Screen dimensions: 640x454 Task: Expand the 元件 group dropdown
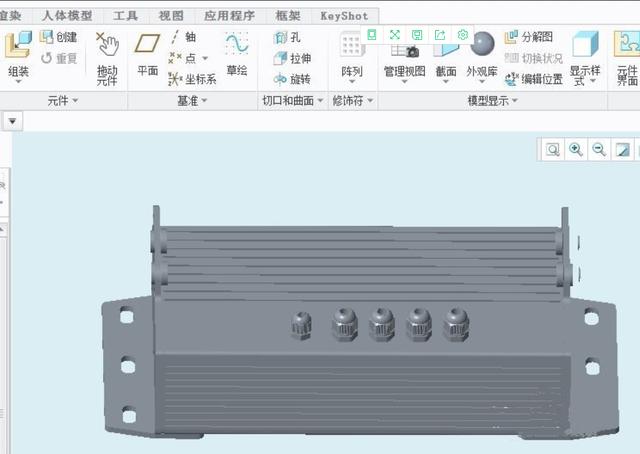pyautogui.click(x=76, y=100)
